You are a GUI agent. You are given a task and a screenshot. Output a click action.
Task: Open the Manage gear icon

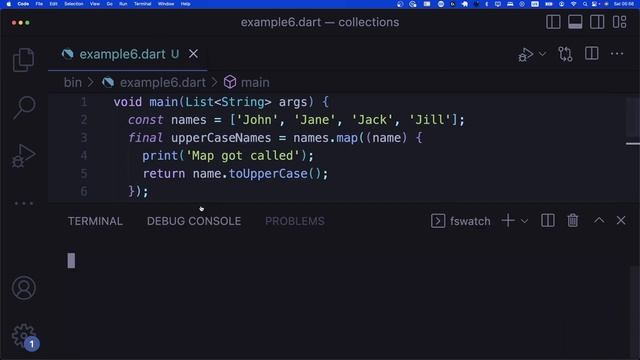pyautogui.click(x=24, y=336)
